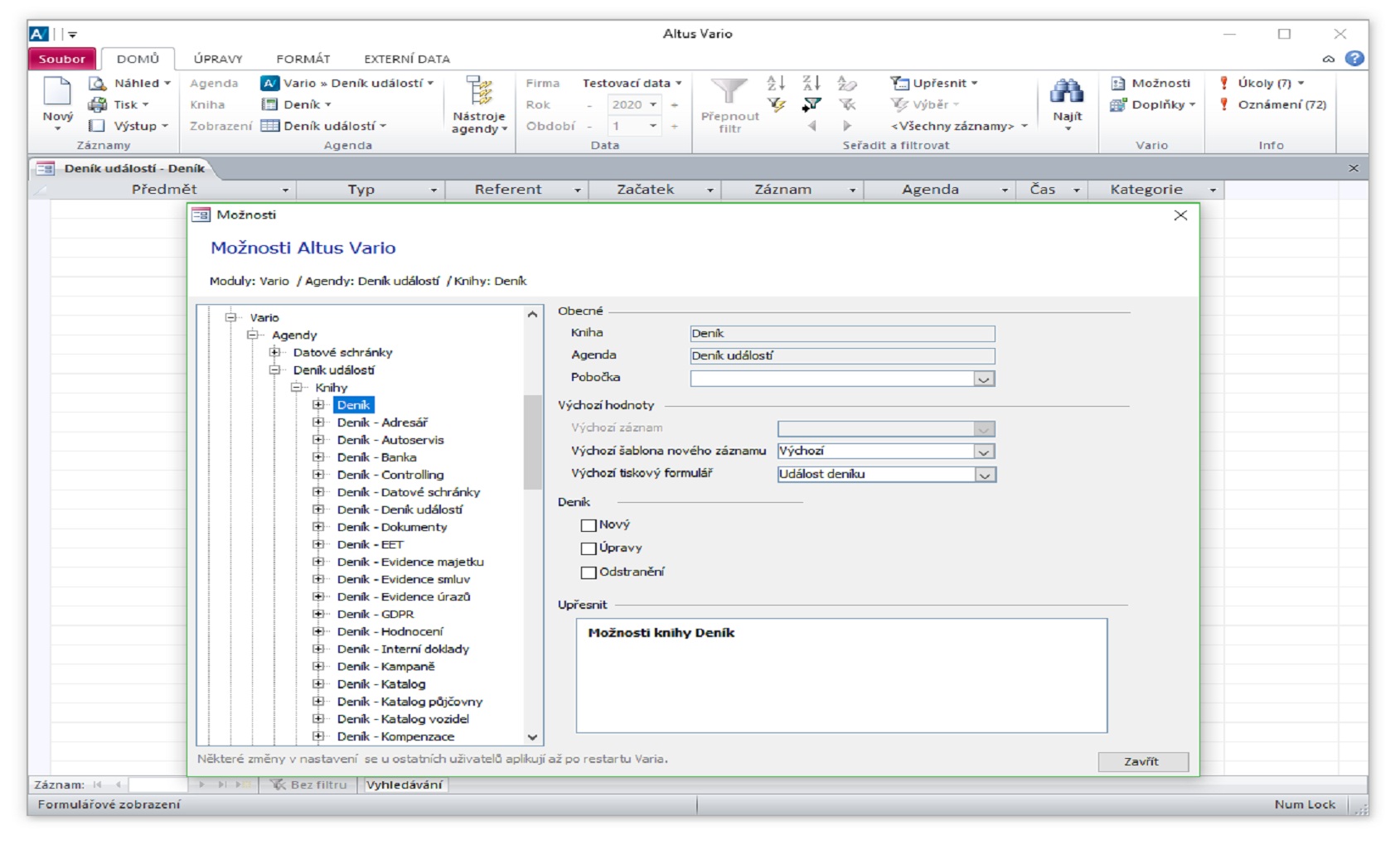
Task: Open the Pobočka combo box
Action: pos(983,379)
